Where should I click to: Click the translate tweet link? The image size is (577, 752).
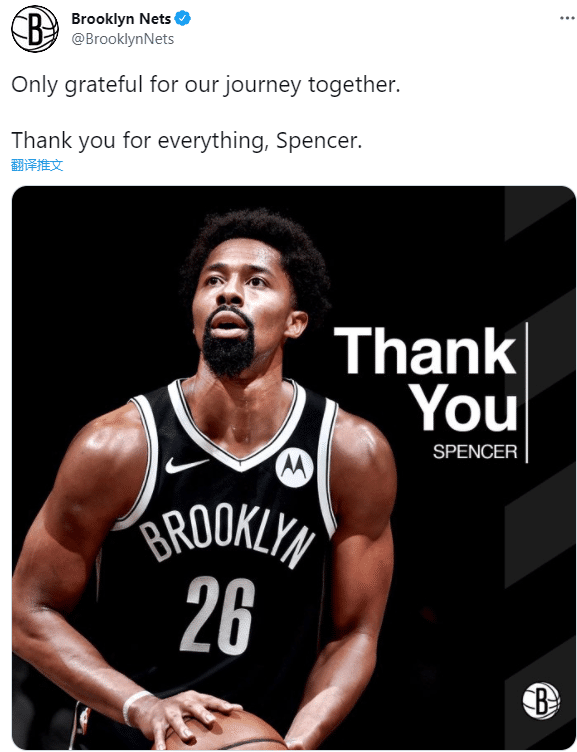click(37, 165)
